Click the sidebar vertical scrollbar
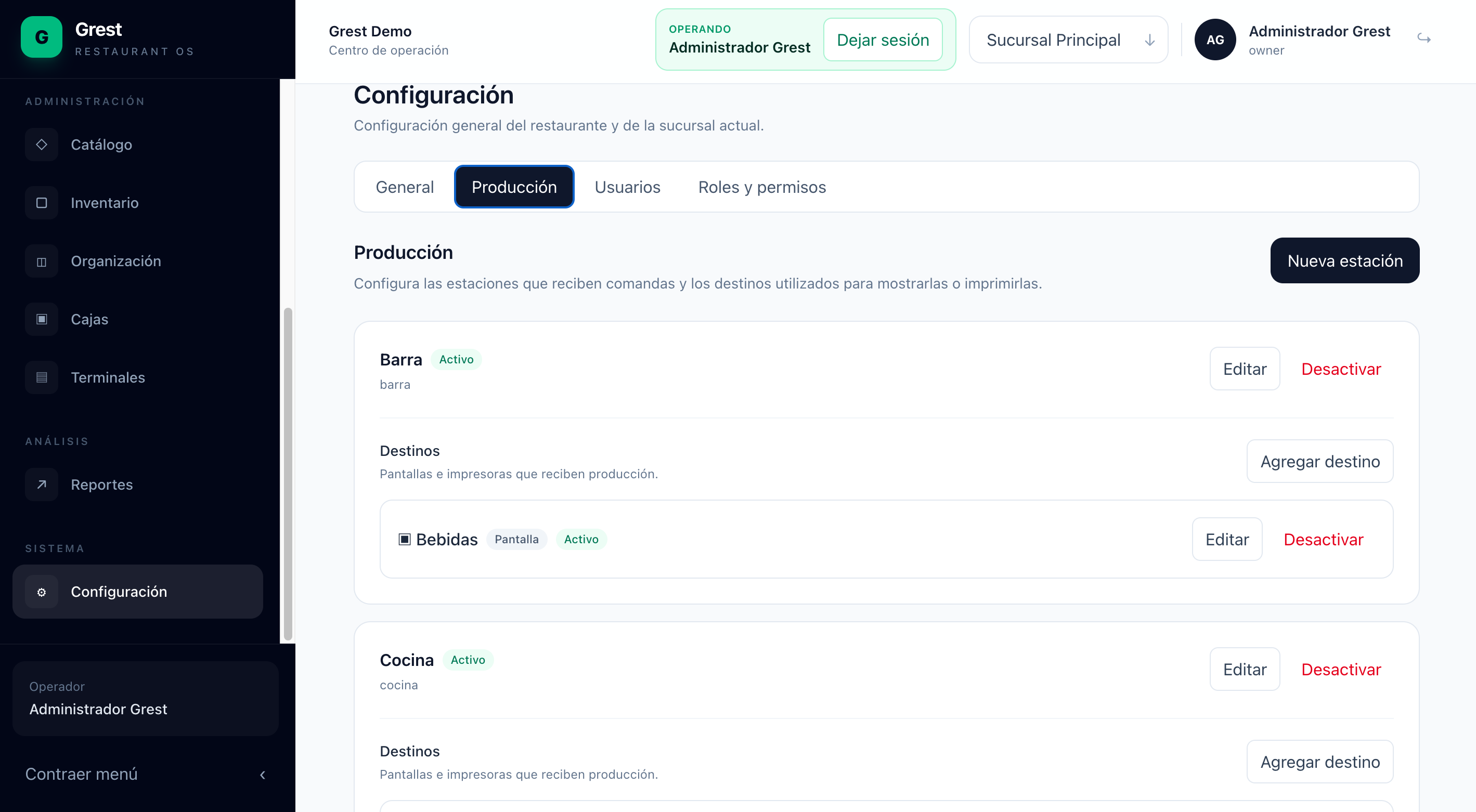This screenshot has width=1476, height=812. (288, 474)
